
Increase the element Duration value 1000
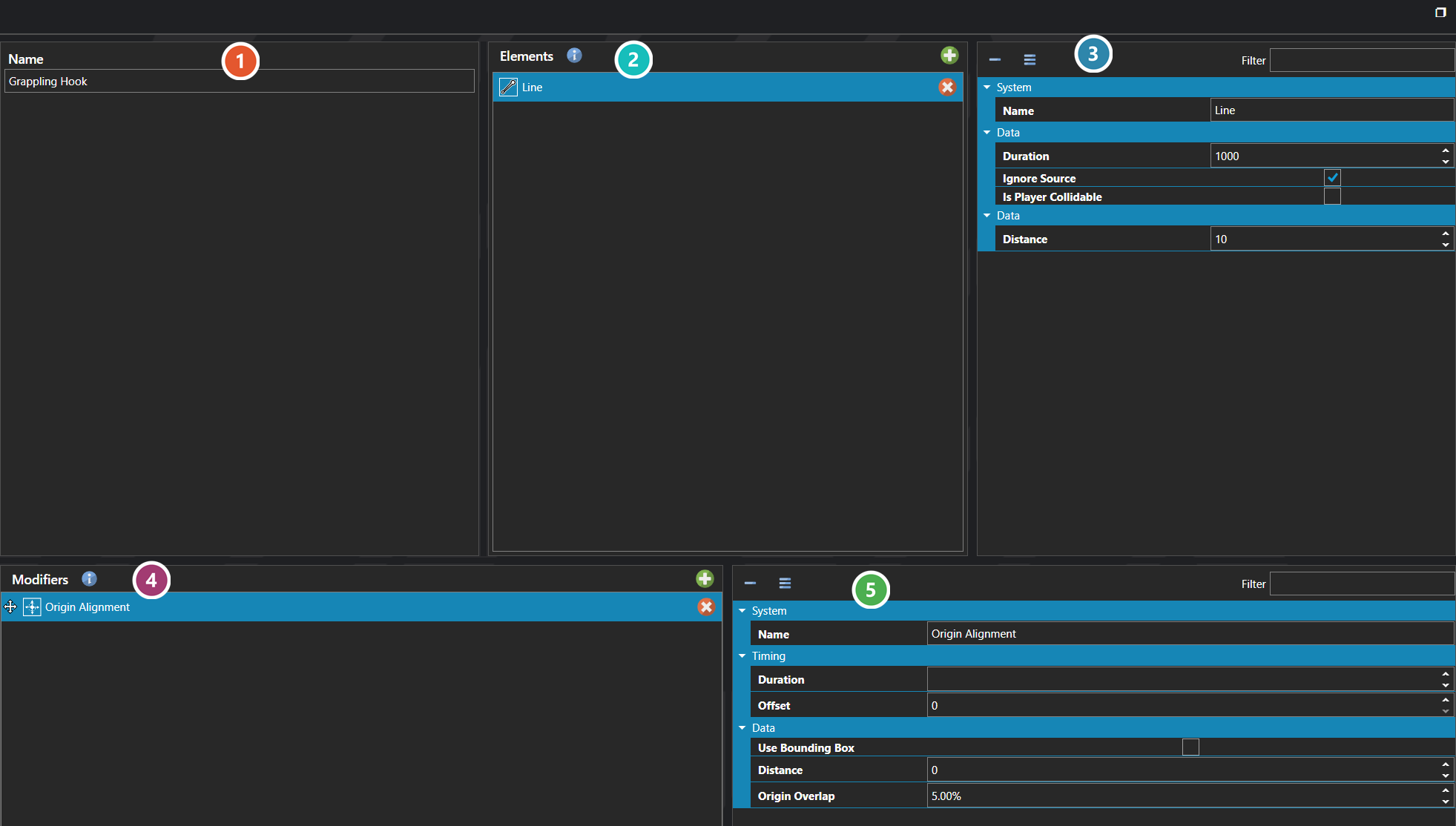pos(1446,151)
